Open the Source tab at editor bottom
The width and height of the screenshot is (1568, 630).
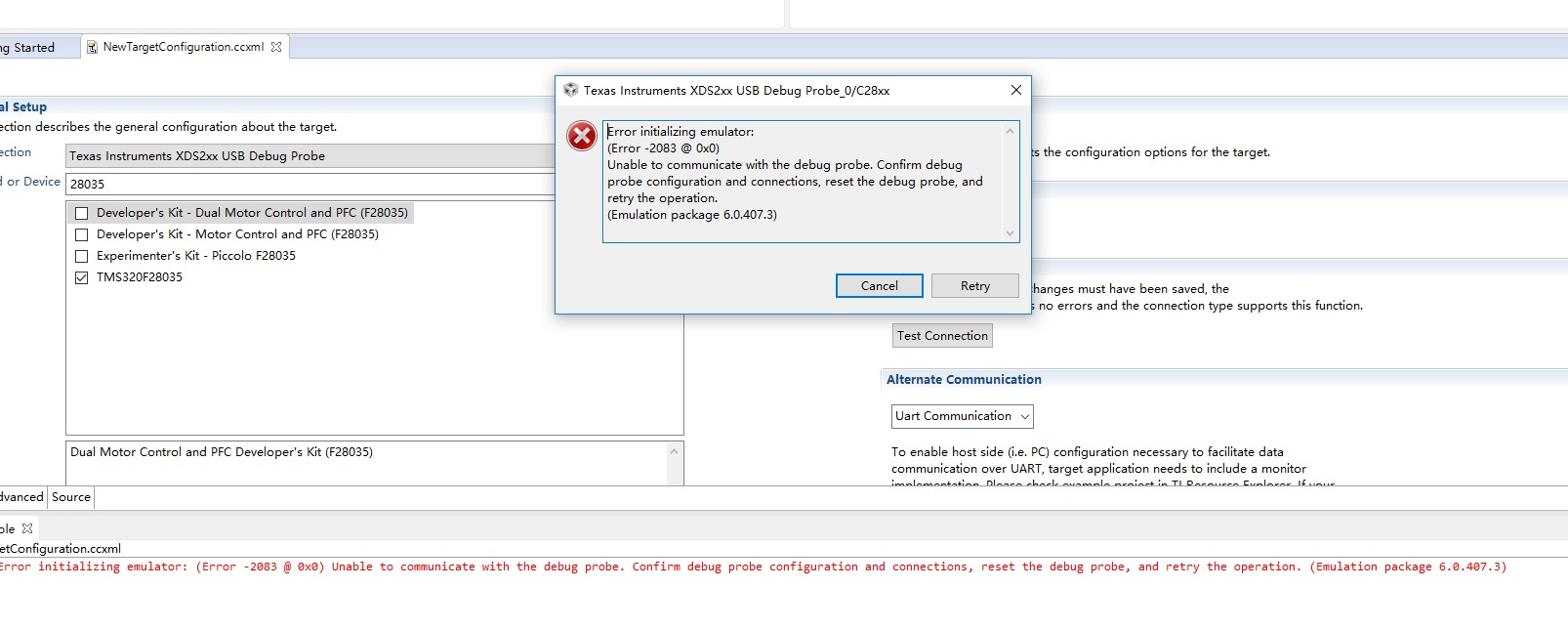(x=71, y=497)
